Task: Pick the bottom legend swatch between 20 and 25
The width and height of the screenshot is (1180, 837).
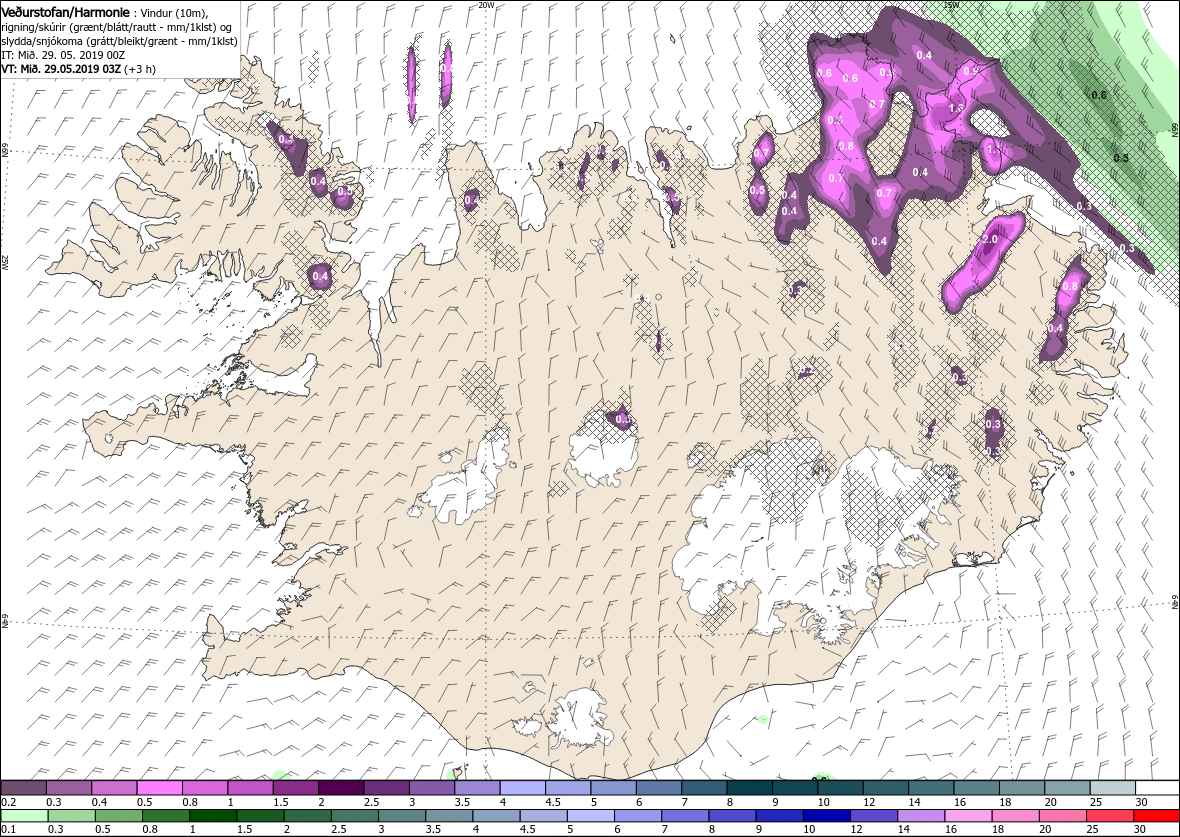Action: tap(1062, 816)
